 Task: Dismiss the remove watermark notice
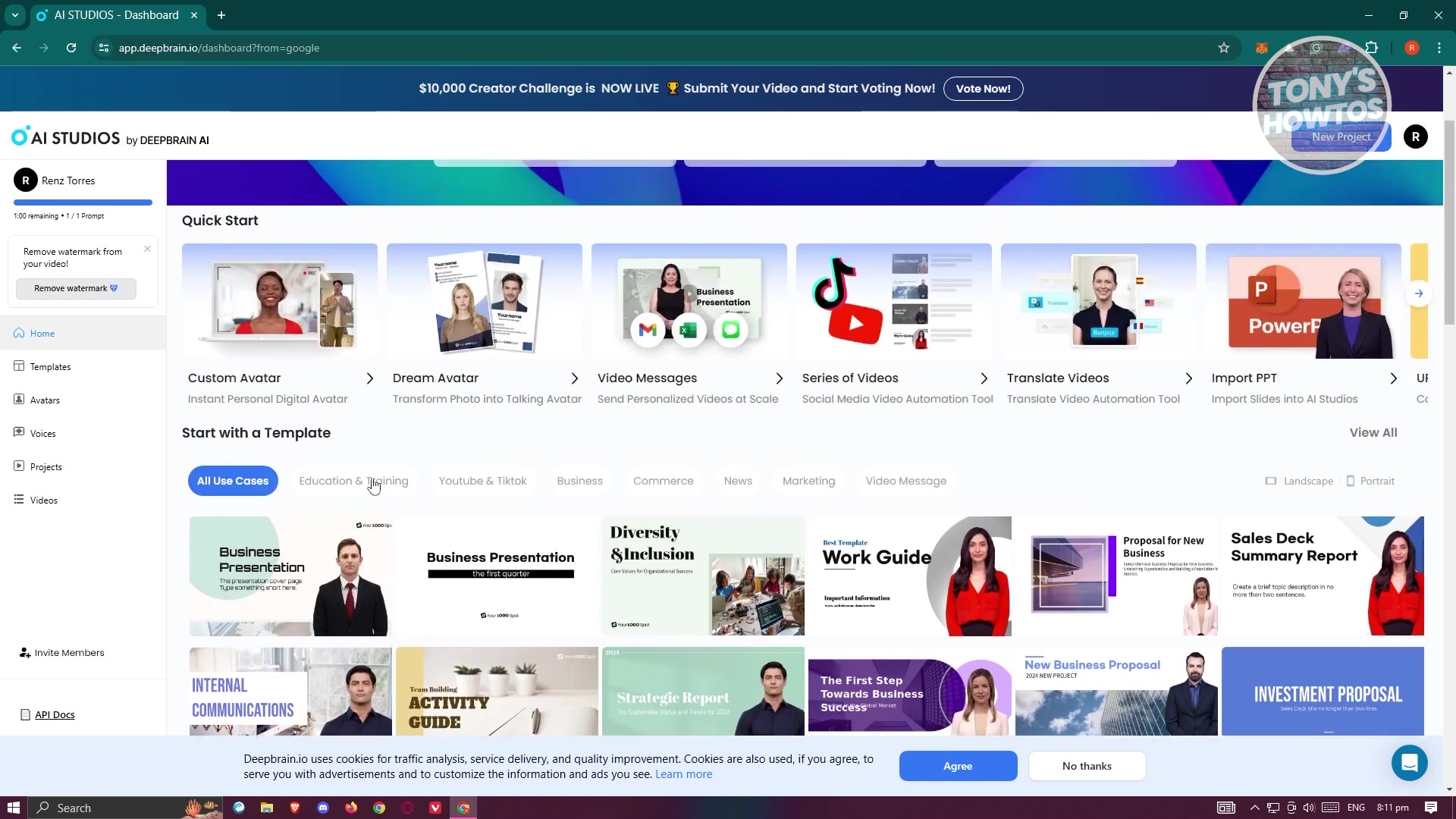coord(147,249)
